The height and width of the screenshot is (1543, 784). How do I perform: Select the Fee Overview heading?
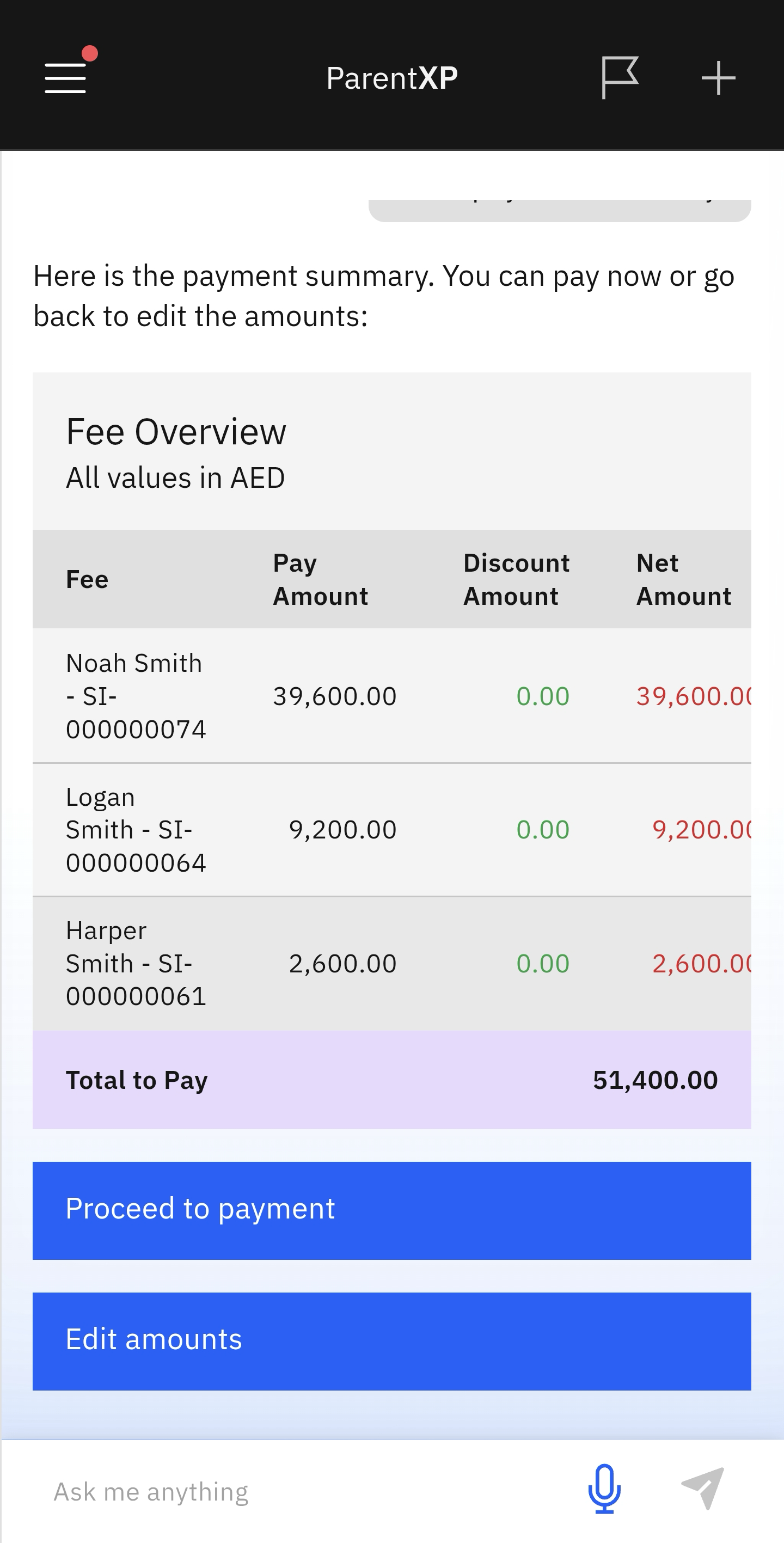click(x=176, y=431)
